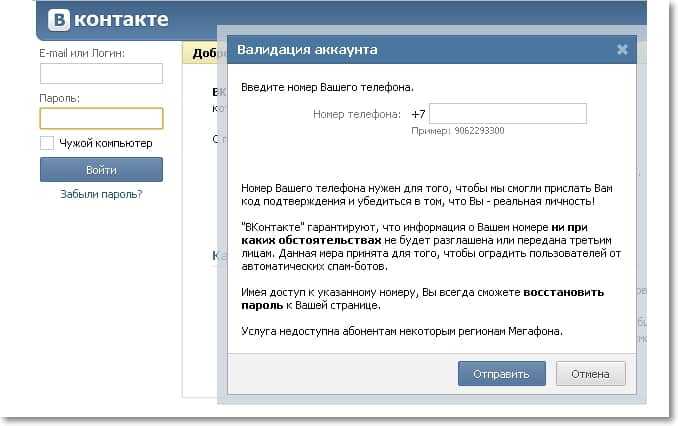The height and width of the screenshot is (426, 678).
Task: Click the VK 'B' logo icon
Action: coord(58,20)
